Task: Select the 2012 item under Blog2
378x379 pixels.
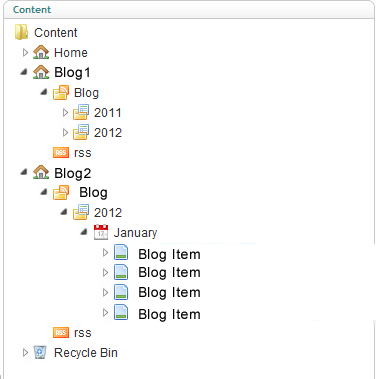Action: point(108,213)
